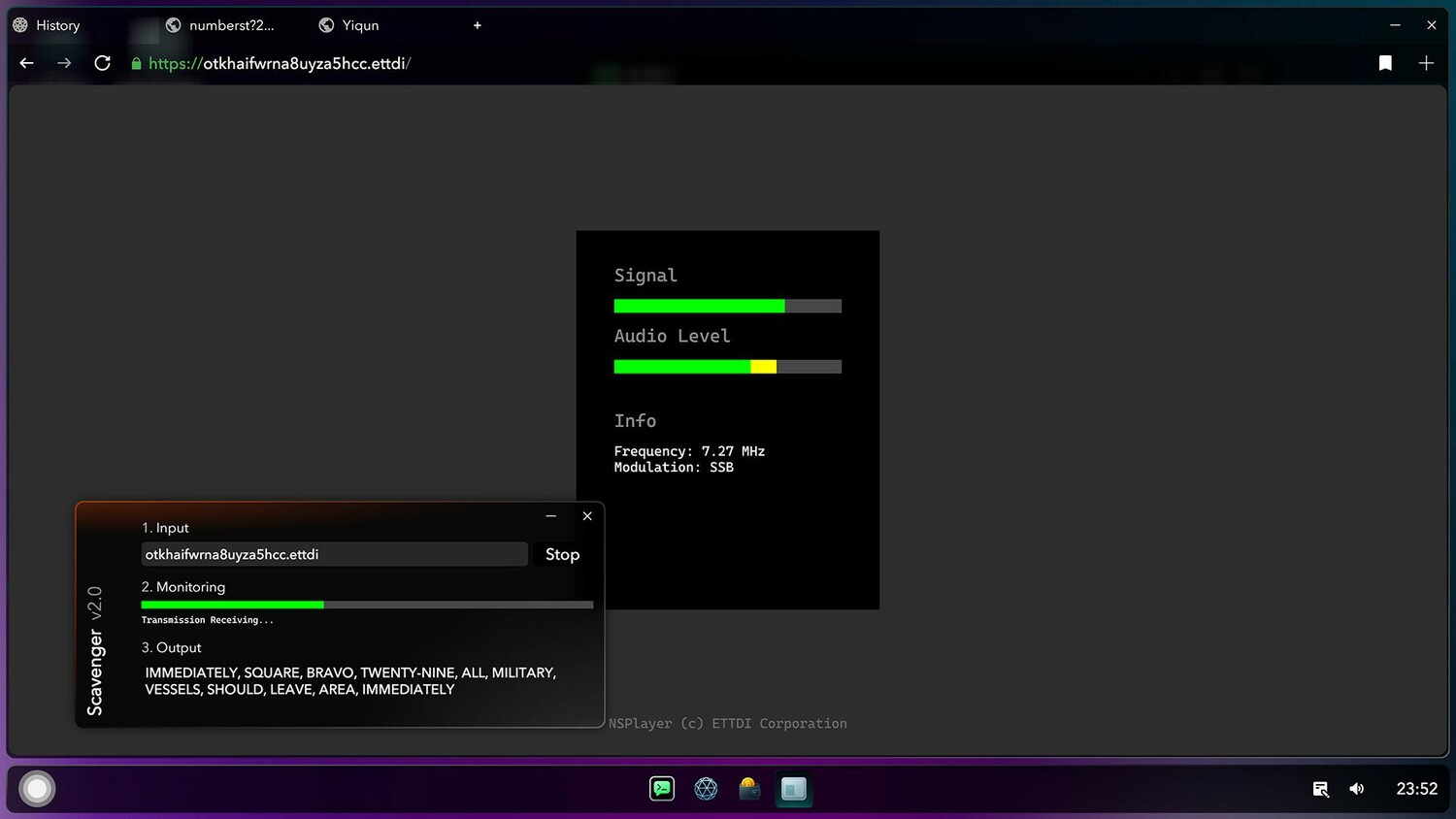Image resolution: width=1456 pixels, height=819 pixels.
Task: Open the network status tray icon
Action: coord(1320,789)
